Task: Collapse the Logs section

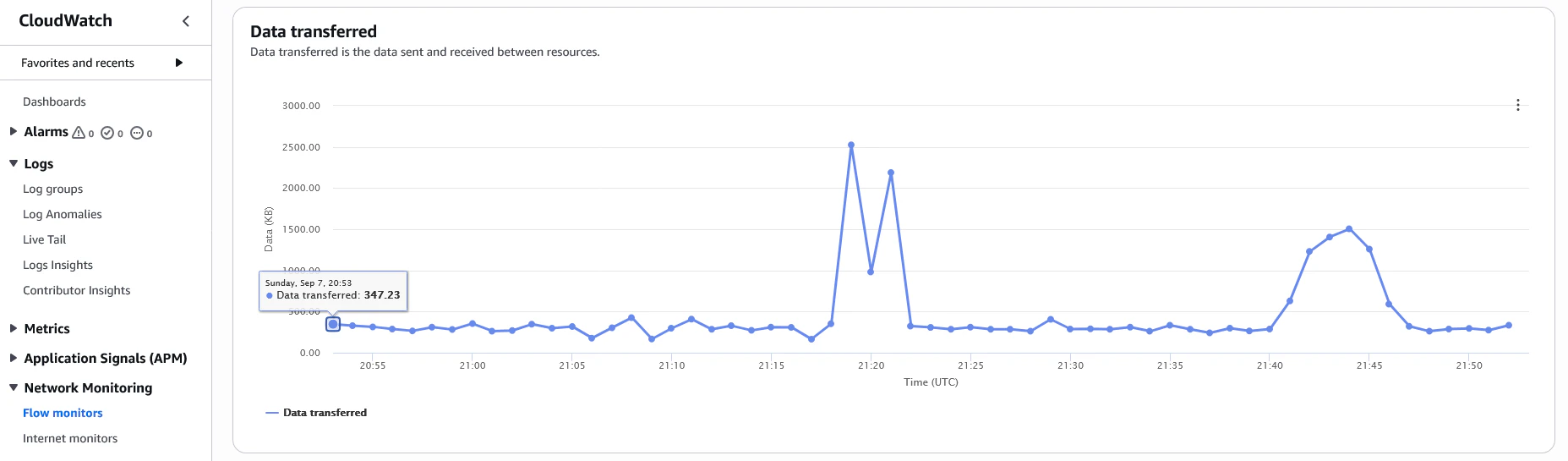Action: tap(13, 163)
